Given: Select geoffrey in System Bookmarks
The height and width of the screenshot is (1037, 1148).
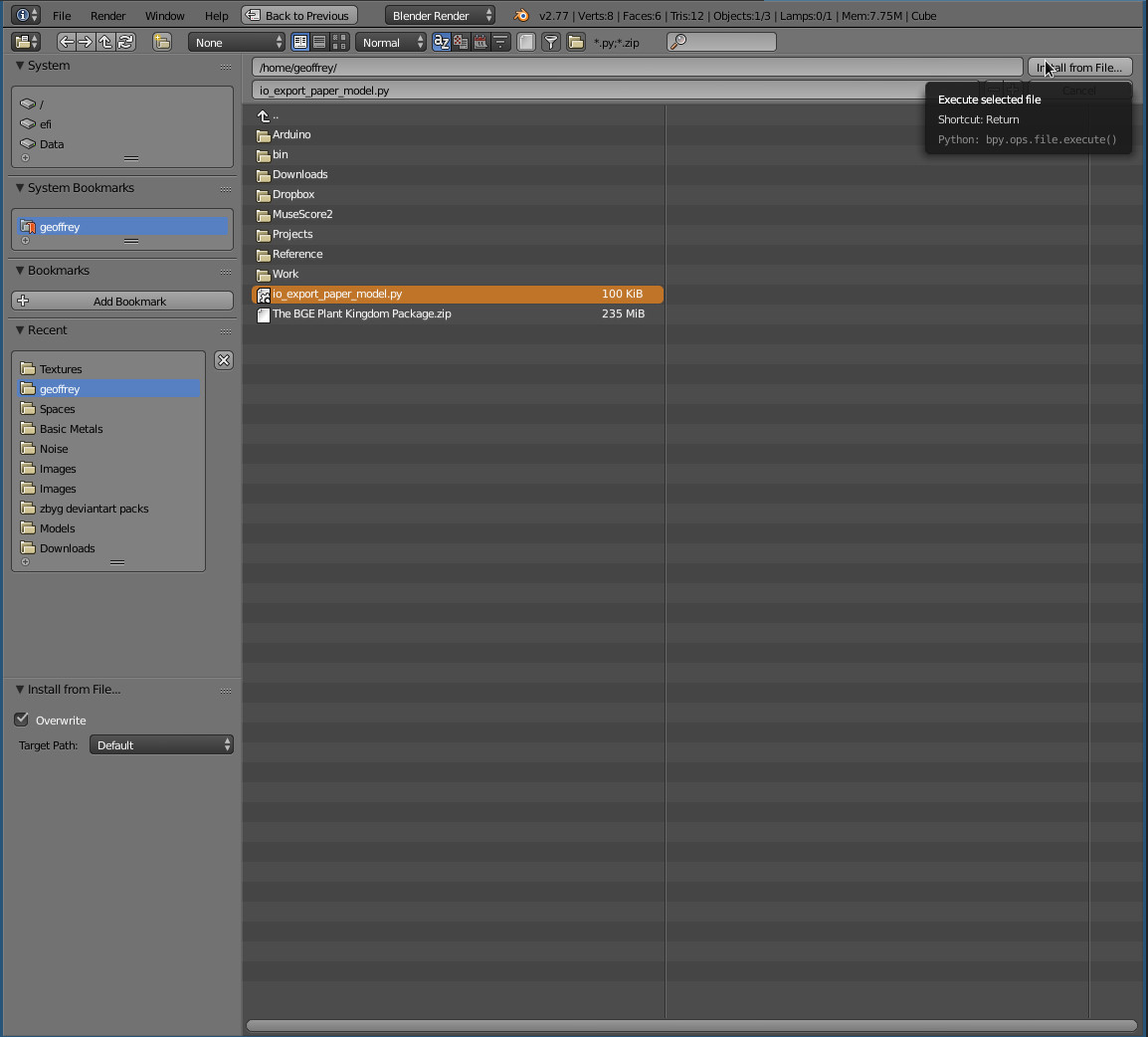Looking at the screenshot, I should [122, 226].
